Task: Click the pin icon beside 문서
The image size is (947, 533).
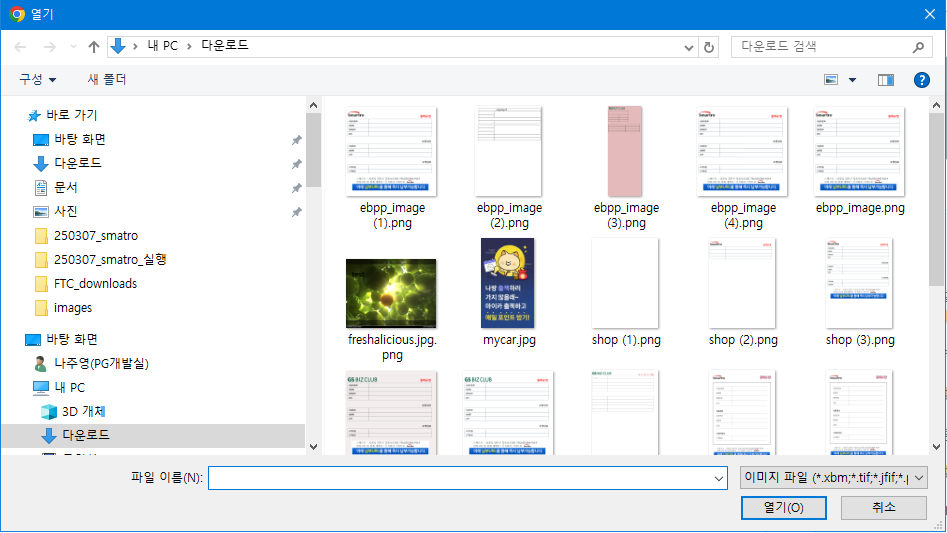Action: point(297,188)
